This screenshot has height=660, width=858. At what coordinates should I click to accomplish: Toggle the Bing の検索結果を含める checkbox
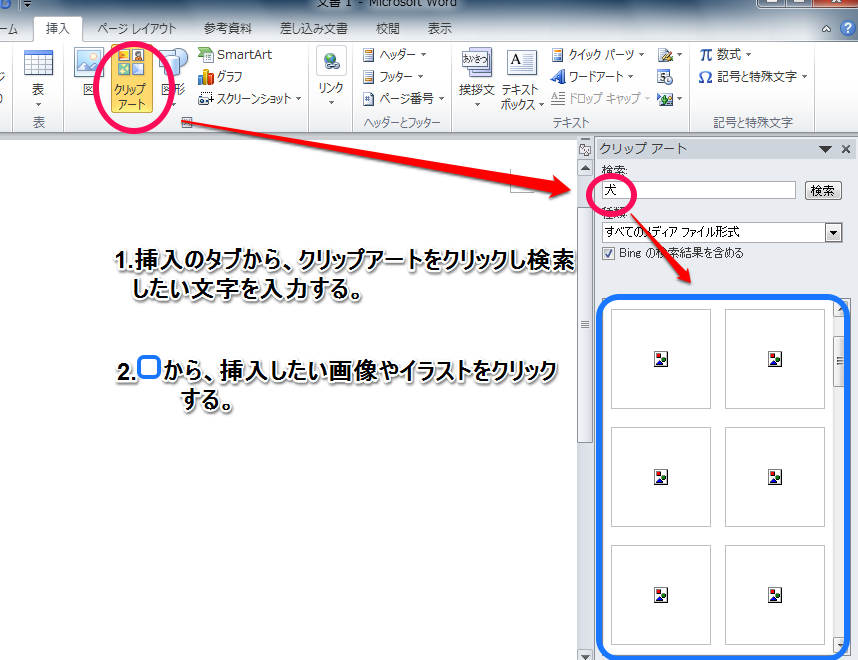click(608, 253)
